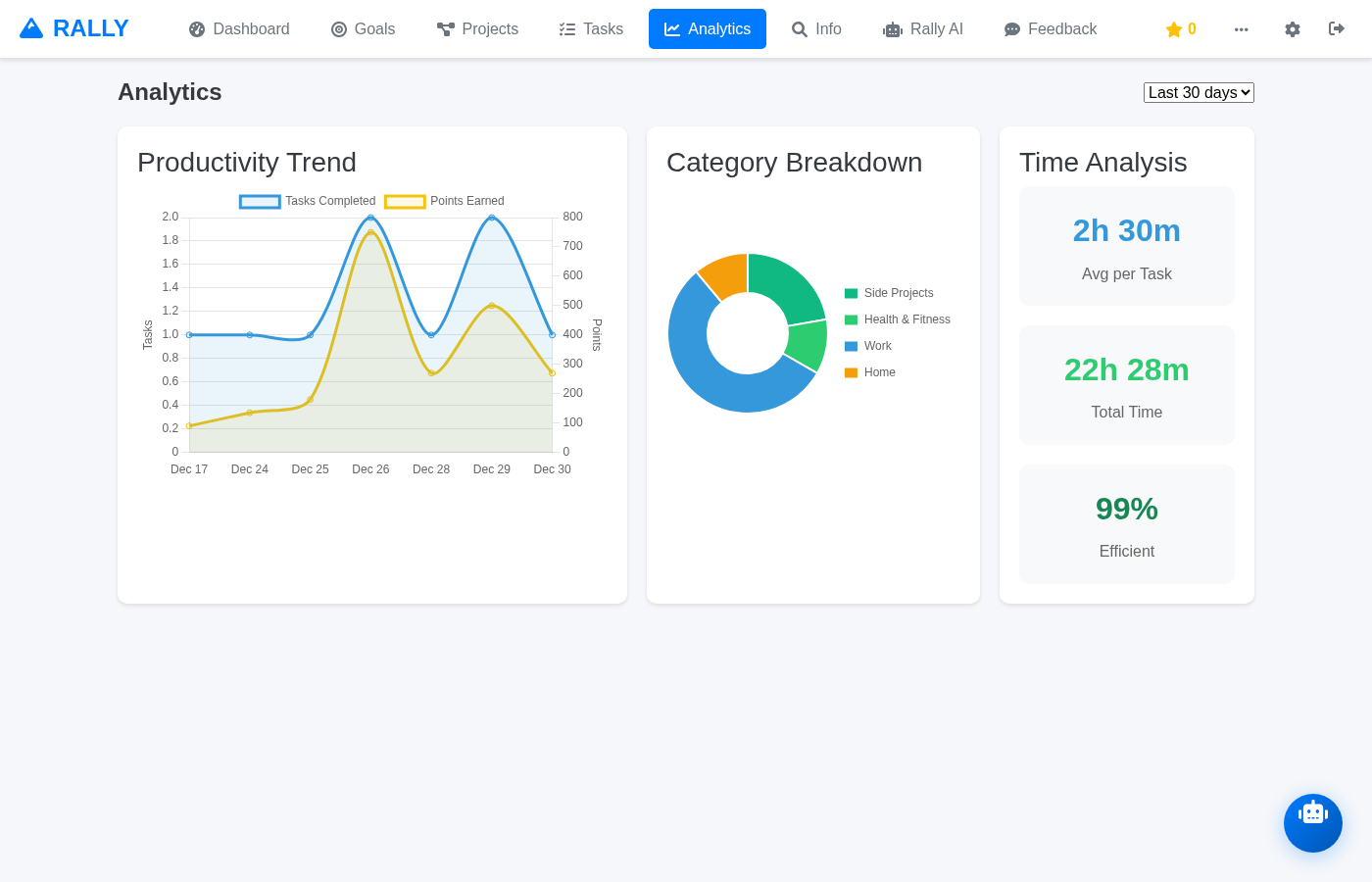Toggle the Tasks Completed legend entry

tap(307, 201)
